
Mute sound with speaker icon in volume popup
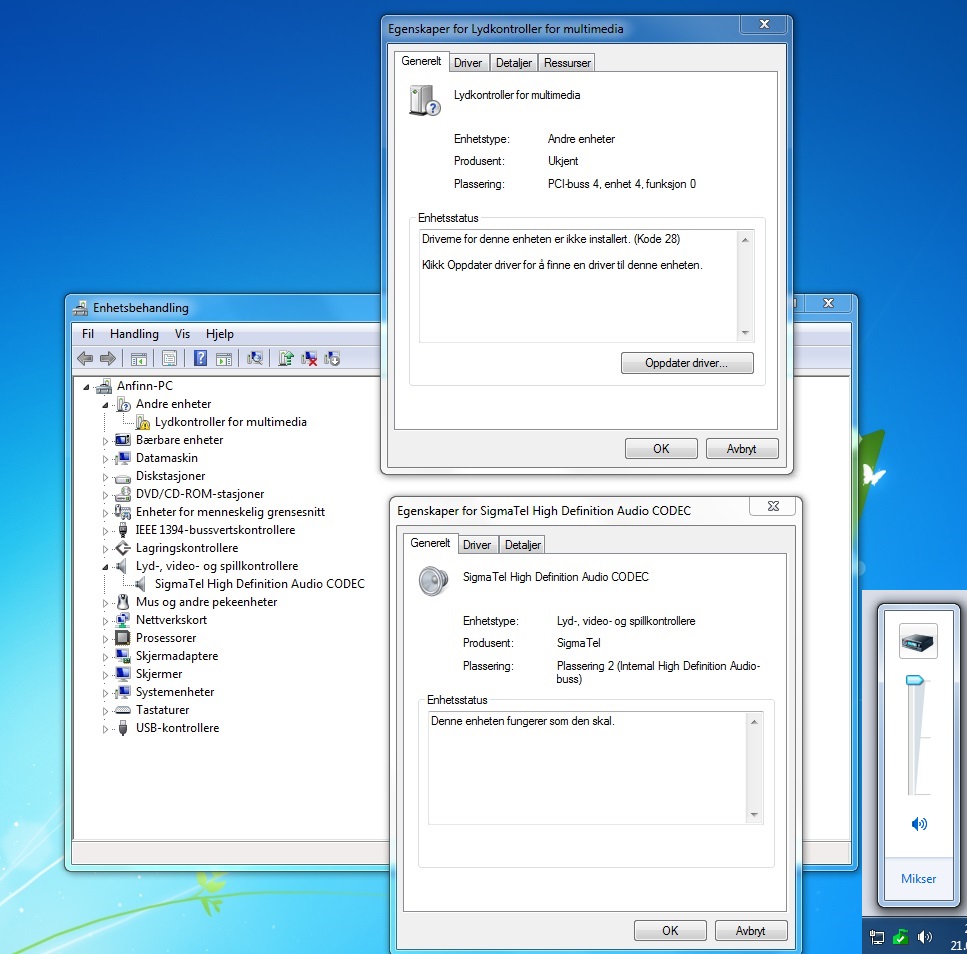tap(919, 824)
